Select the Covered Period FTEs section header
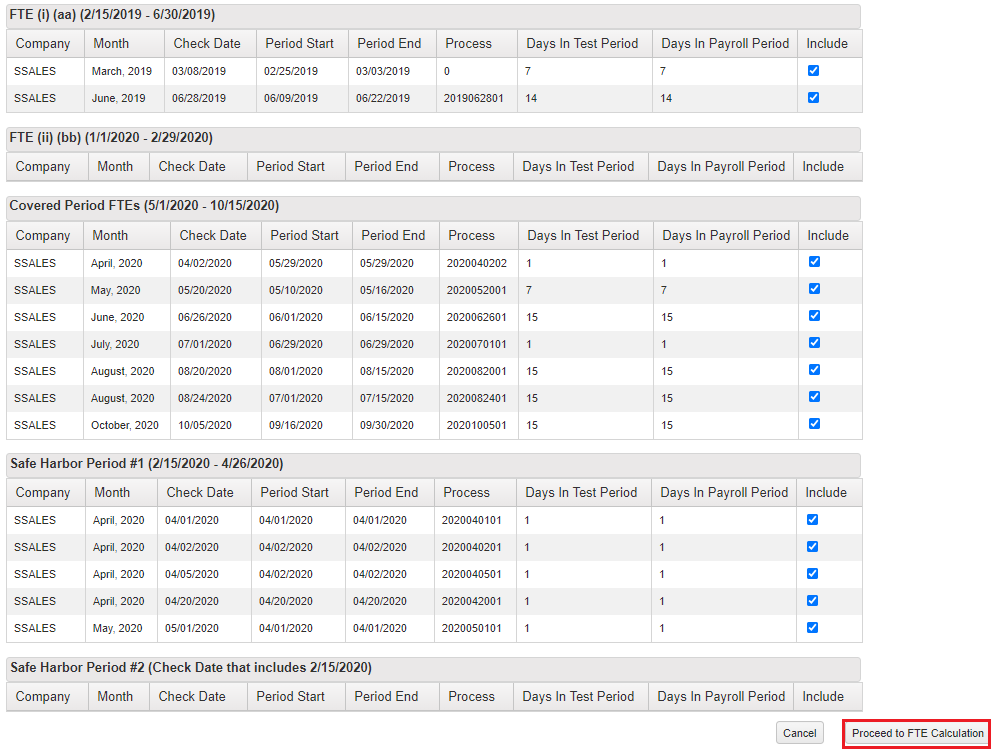Screen dimensions: 995x751 (x=433, y=206)
